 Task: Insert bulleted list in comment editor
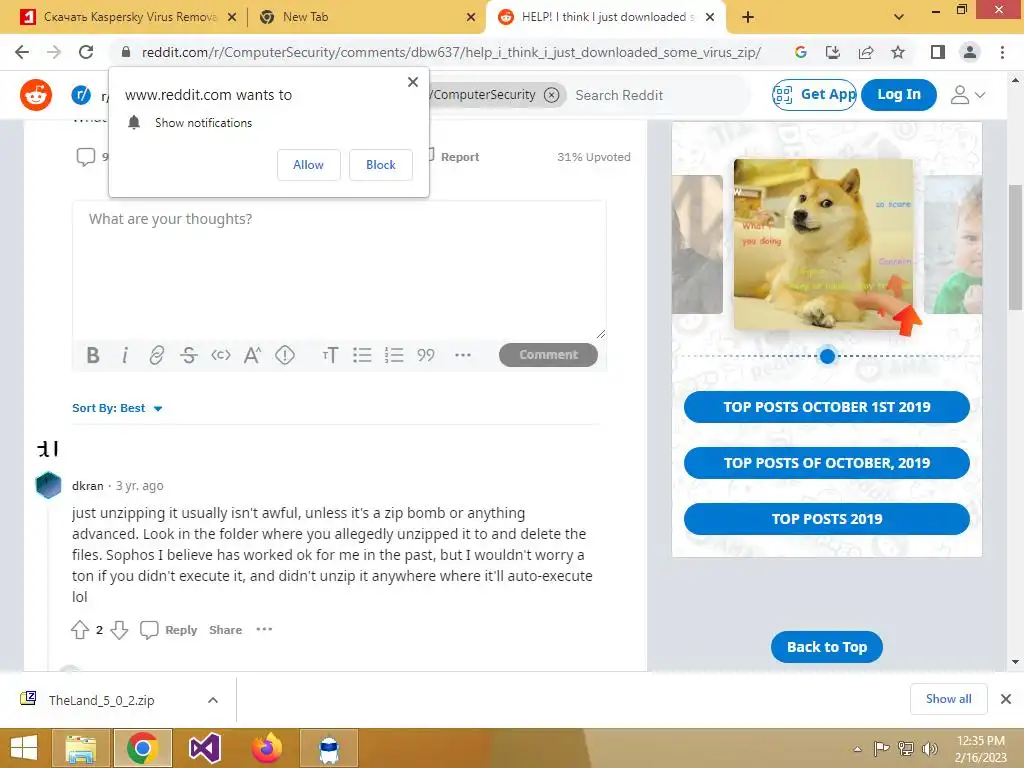tap(362, 355)
